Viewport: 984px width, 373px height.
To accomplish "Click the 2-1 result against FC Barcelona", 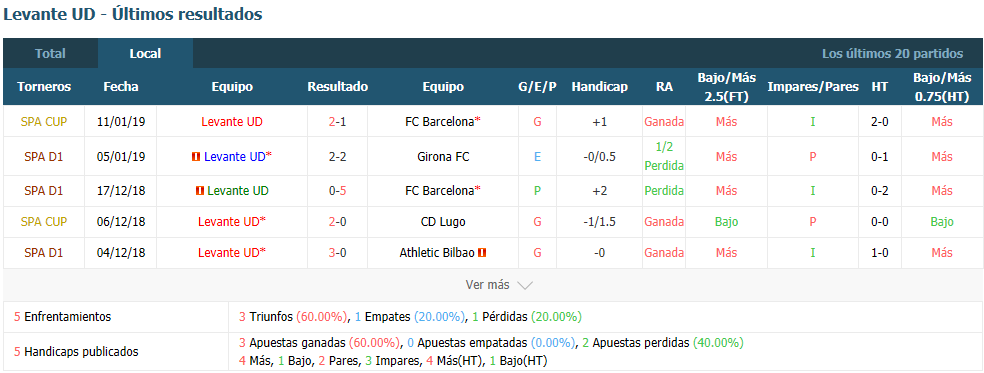I will 338,122.
